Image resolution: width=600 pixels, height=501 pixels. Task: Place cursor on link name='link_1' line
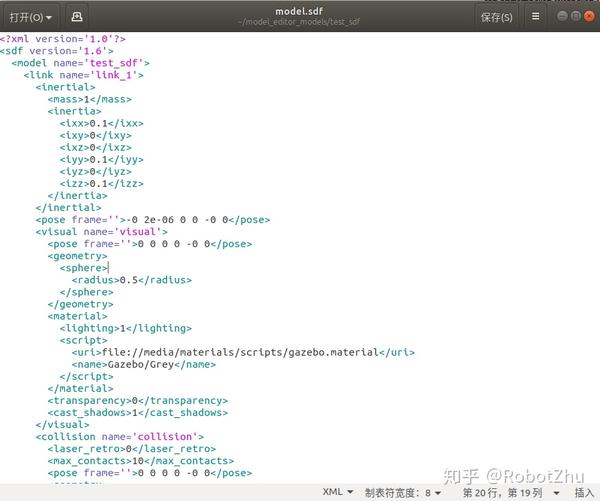click(83, 75)
